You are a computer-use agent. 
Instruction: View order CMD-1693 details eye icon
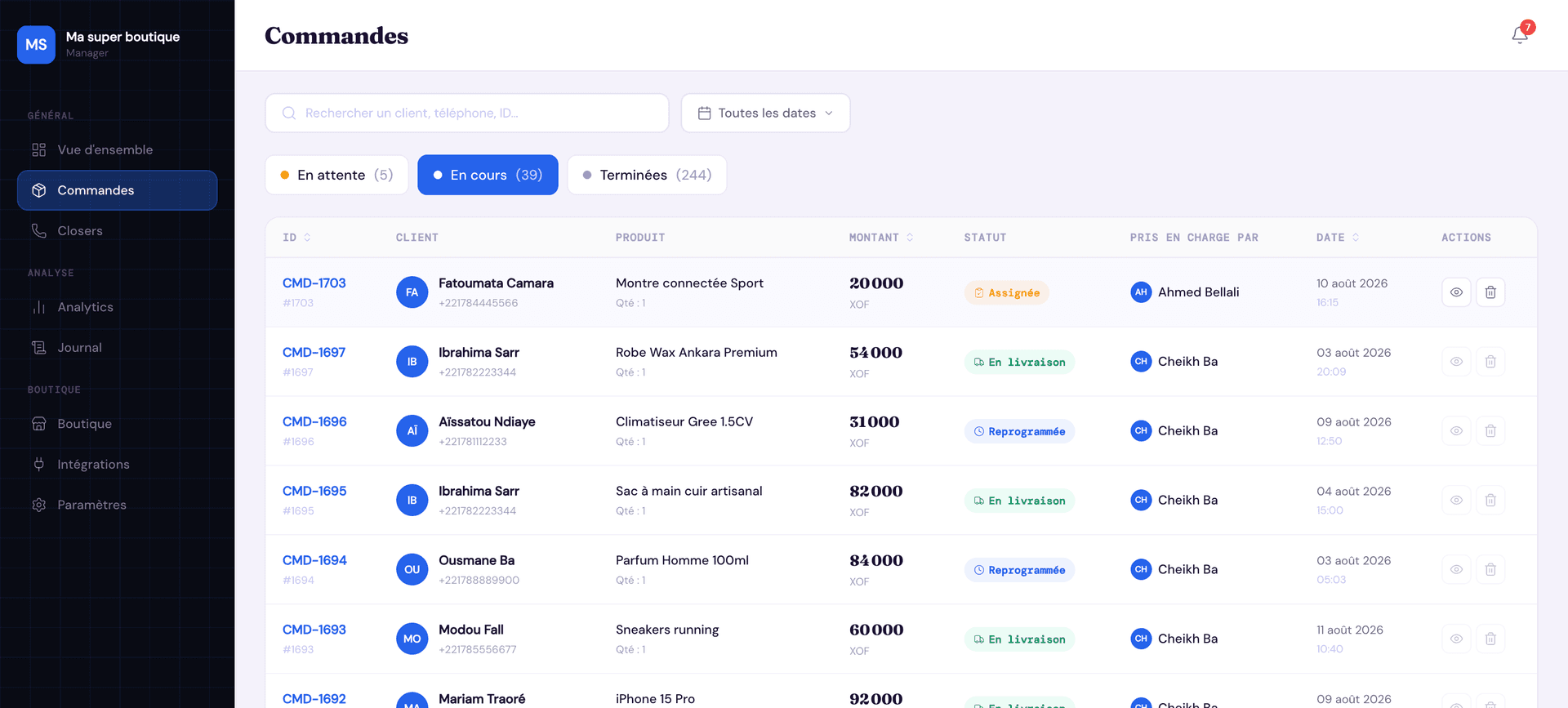click(x=1456, y=639)
